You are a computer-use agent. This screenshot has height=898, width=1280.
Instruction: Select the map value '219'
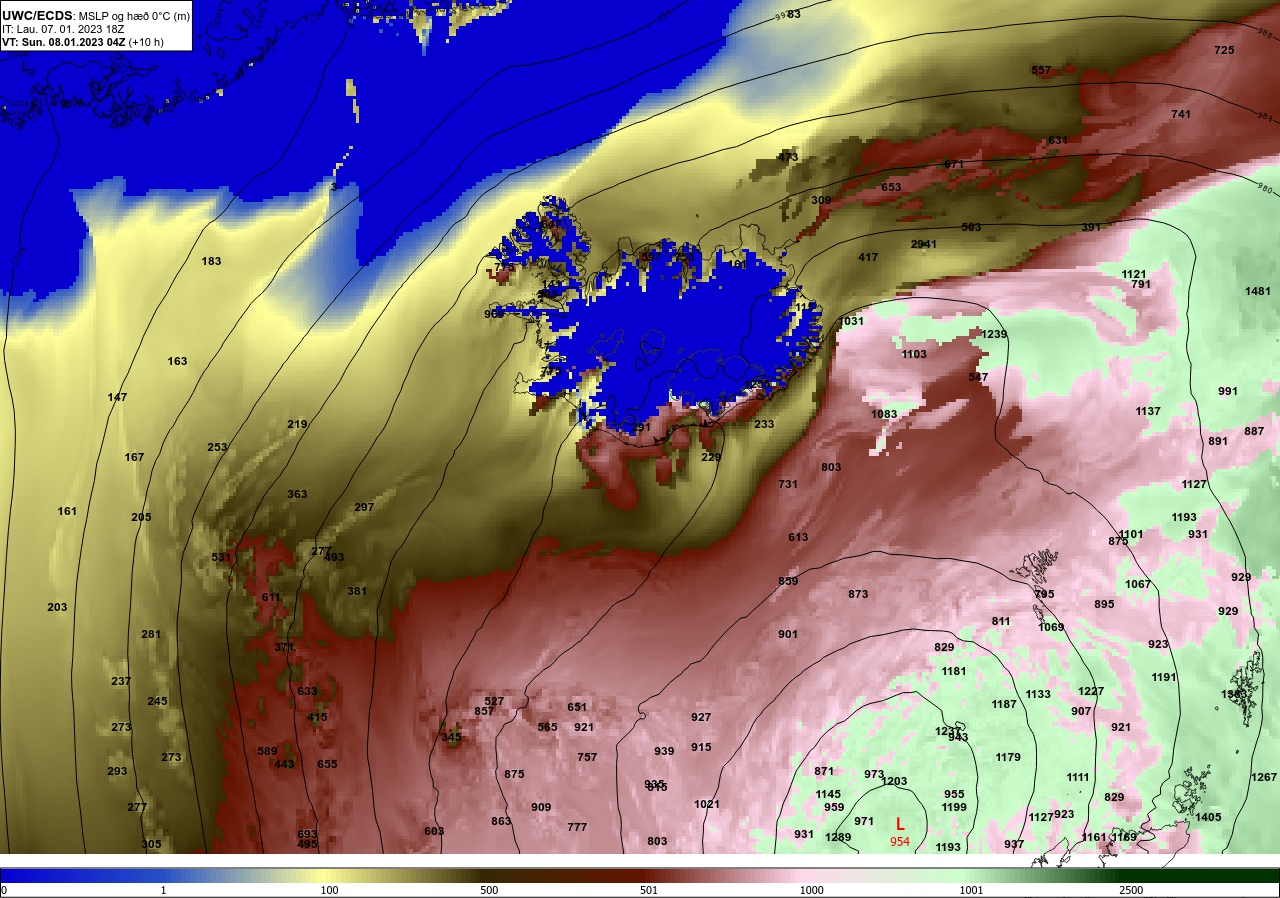click(x=297, y=424)
